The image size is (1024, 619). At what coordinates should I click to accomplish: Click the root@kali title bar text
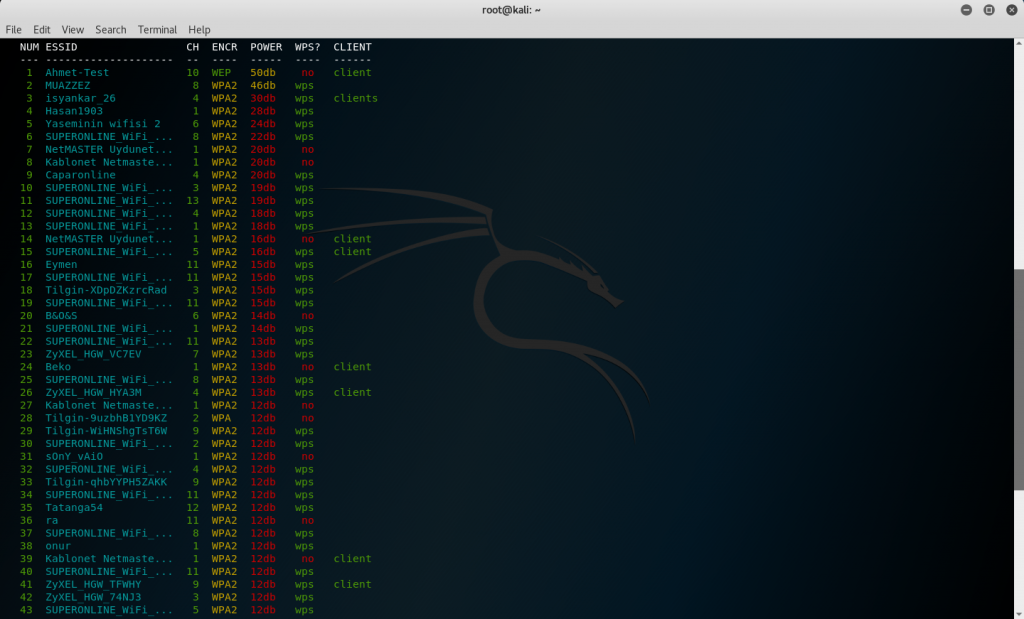[511, 10]
